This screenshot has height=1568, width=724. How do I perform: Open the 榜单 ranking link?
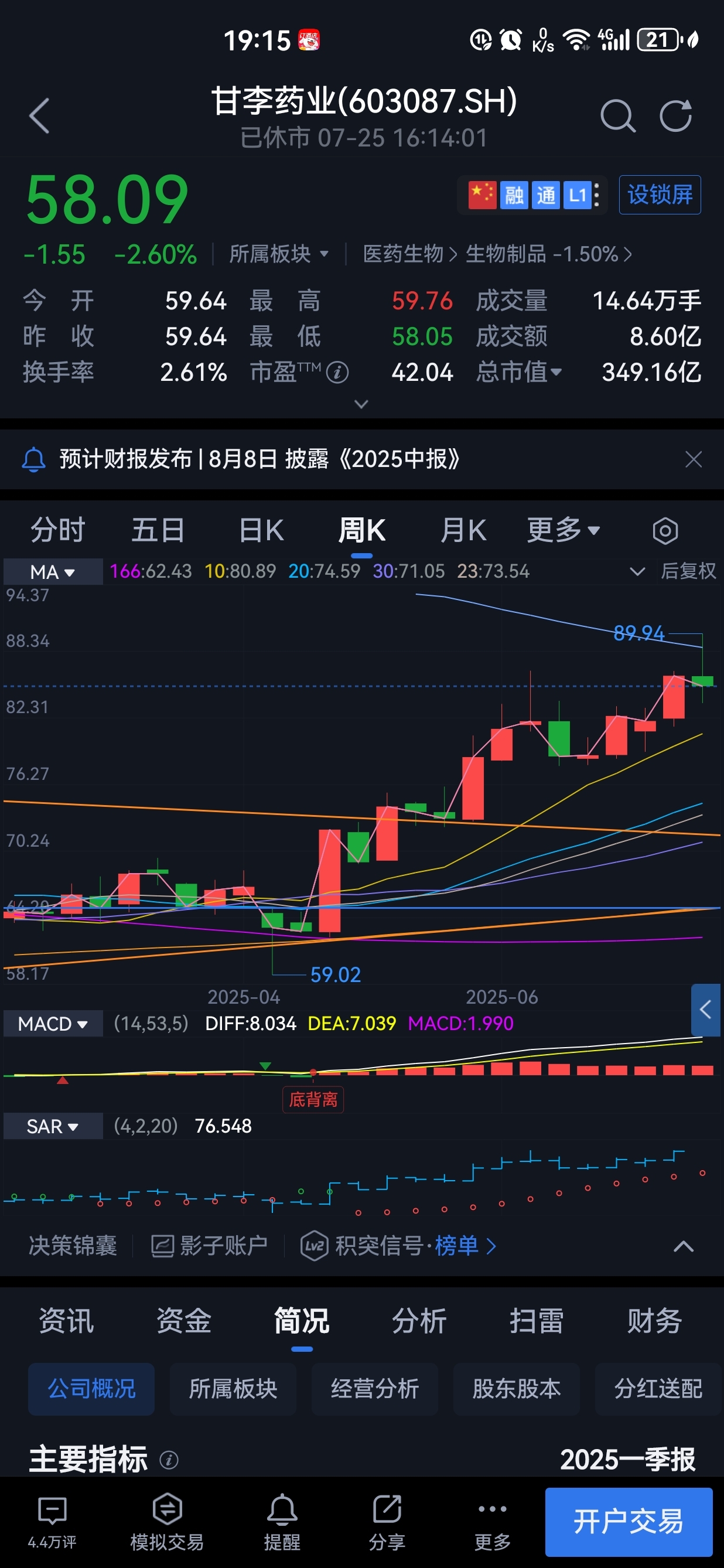(465, 1245)
